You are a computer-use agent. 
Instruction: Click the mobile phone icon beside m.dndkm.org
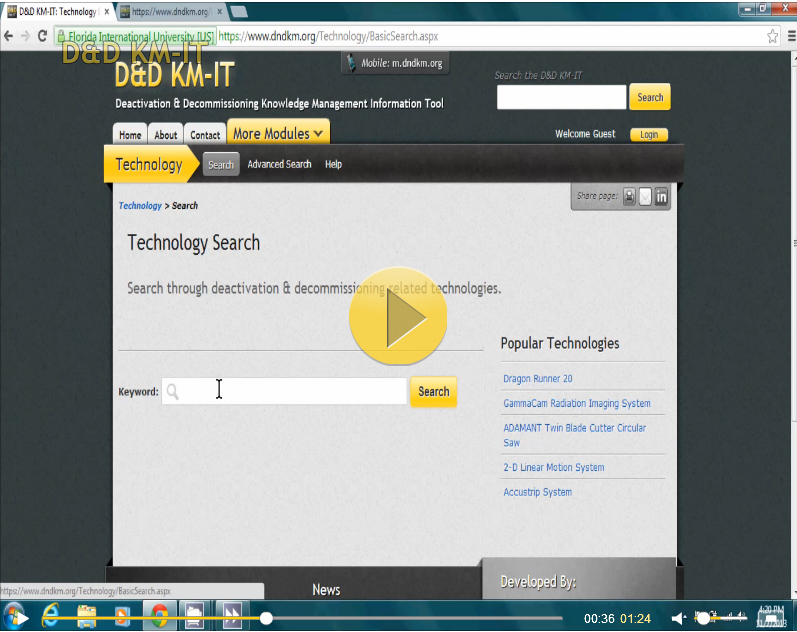[351, 63]
